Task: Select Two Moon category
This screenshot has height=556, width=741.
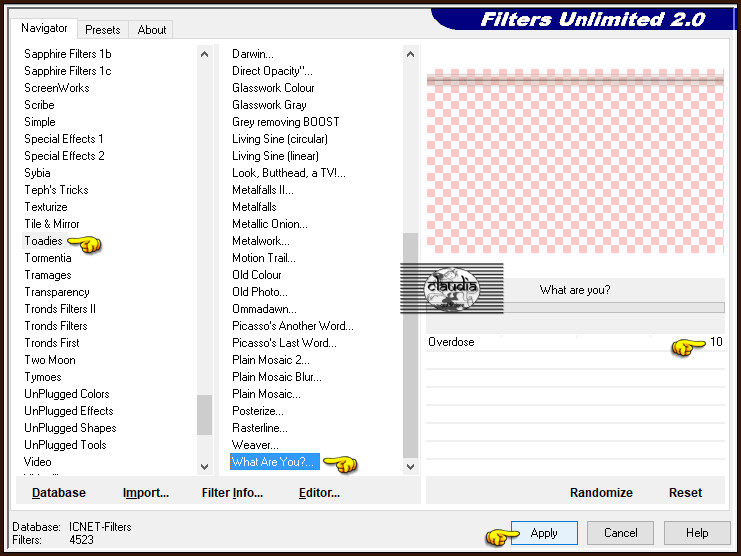Action: point(50,360)
